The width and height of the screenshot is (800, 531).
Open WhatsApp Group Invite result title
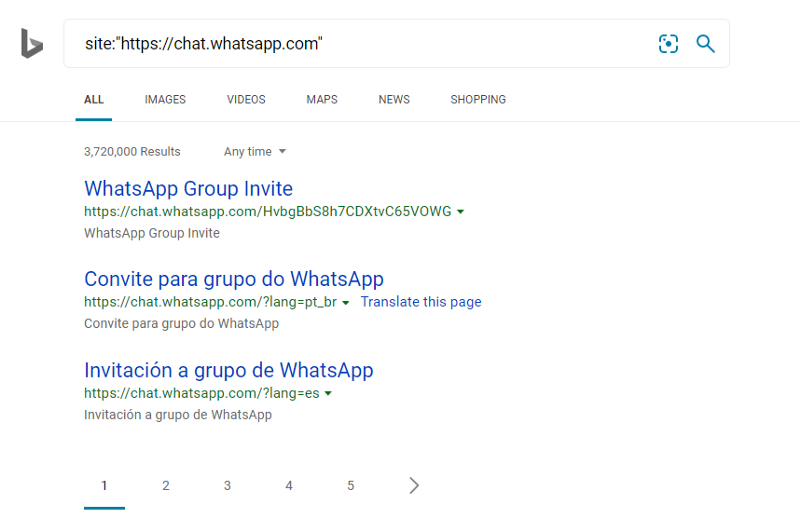[x=188, y=189]
